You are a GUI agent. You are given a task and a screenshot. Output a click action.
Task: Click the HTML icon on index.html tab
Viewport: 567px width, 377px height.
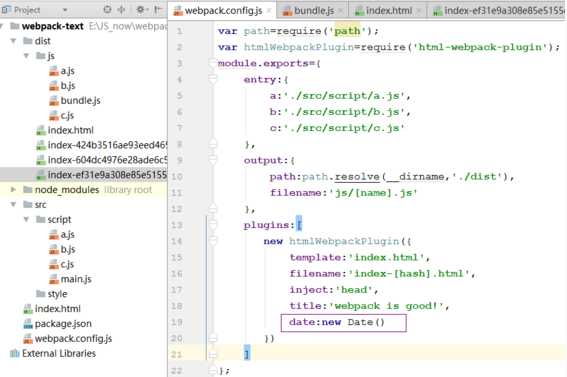pyautogui.click(x=359, y=11)
